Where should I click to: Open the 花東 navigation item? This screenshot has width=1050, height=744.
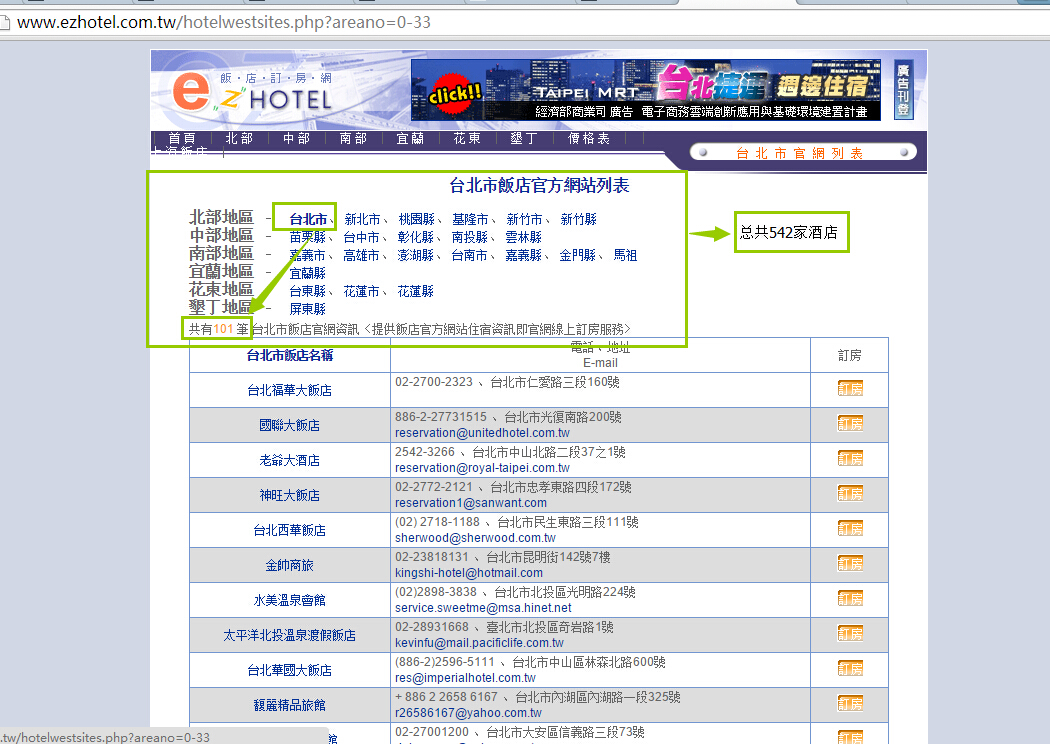coord(467,138)
